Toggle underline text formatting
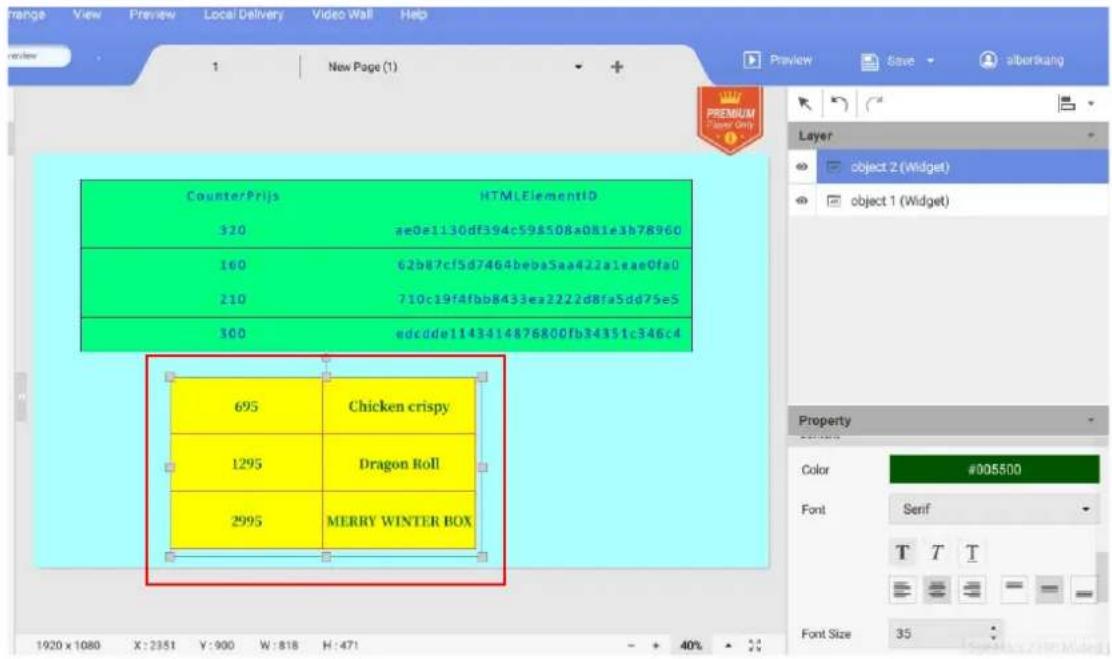The width and height of the screenshot is (1112, 659). (x=972, y=552)
